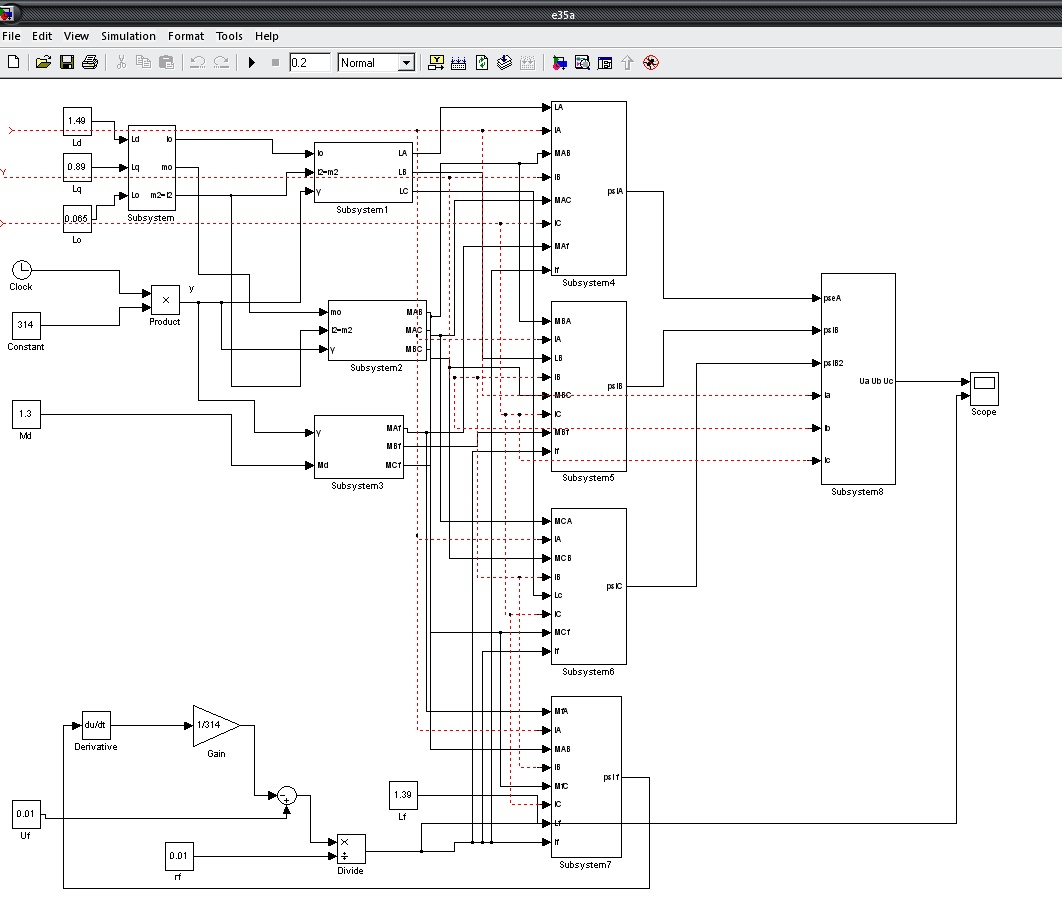Click the debug icon in toolbar
The width and height of the screenshot is (1062, 906).
pyautogui.click(x=651, y=62)
